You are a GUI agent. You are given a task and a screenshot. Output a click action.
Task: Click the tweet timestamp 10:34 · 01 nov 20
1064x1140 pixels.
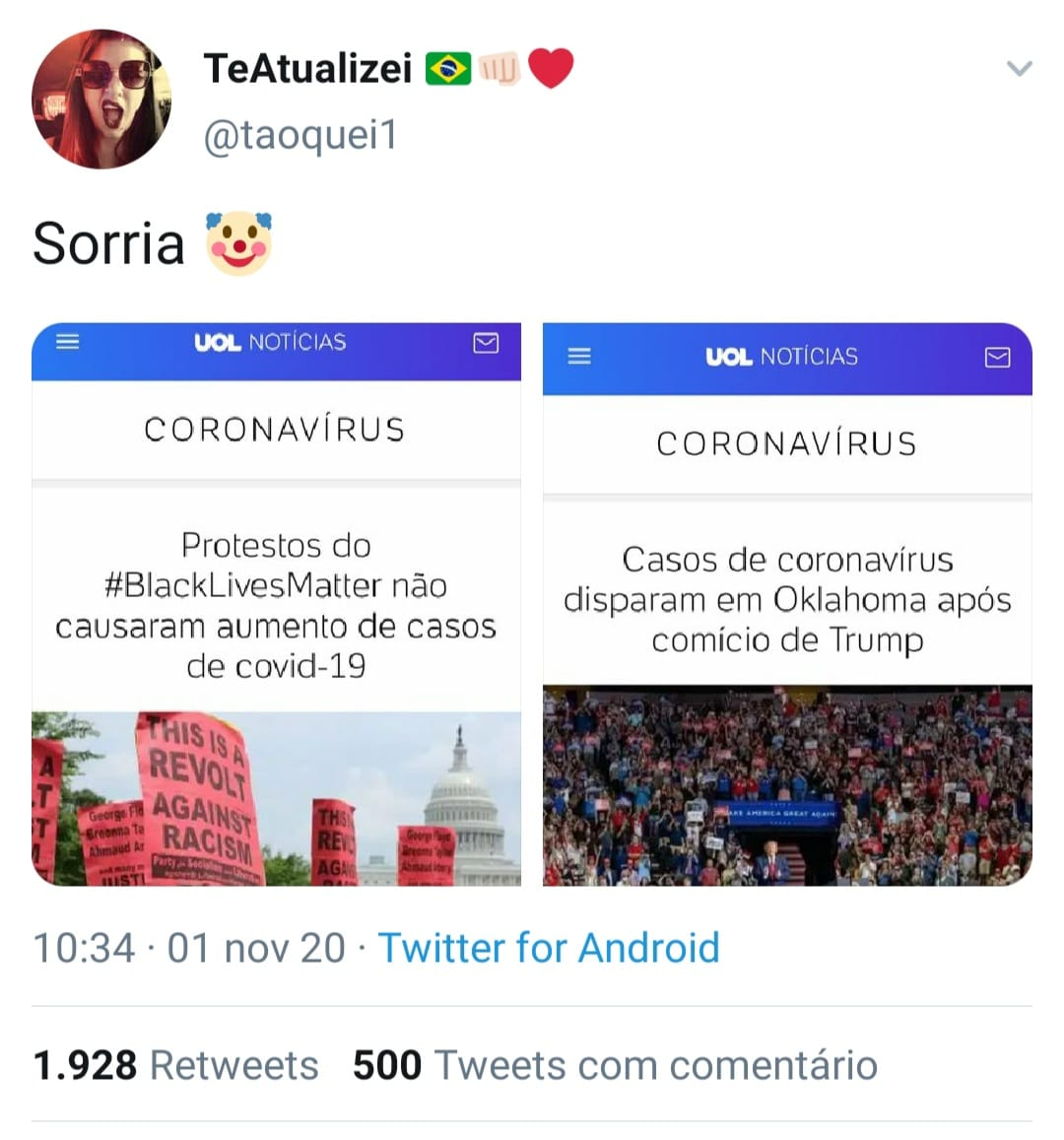tap(189, 947)
